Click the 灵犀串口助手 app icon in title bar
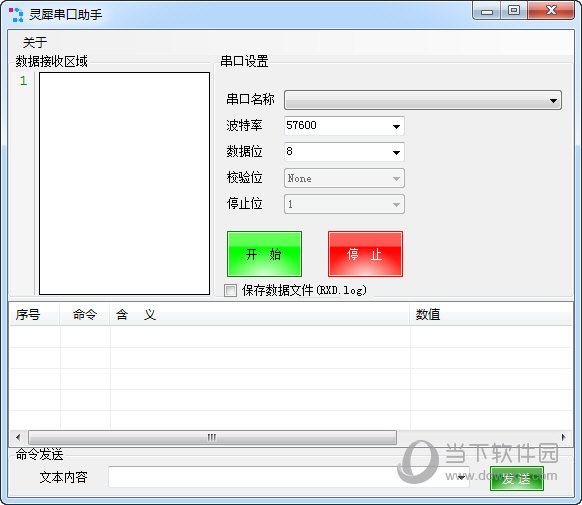Viewport: 582px width, 505px height. [16, 14]
